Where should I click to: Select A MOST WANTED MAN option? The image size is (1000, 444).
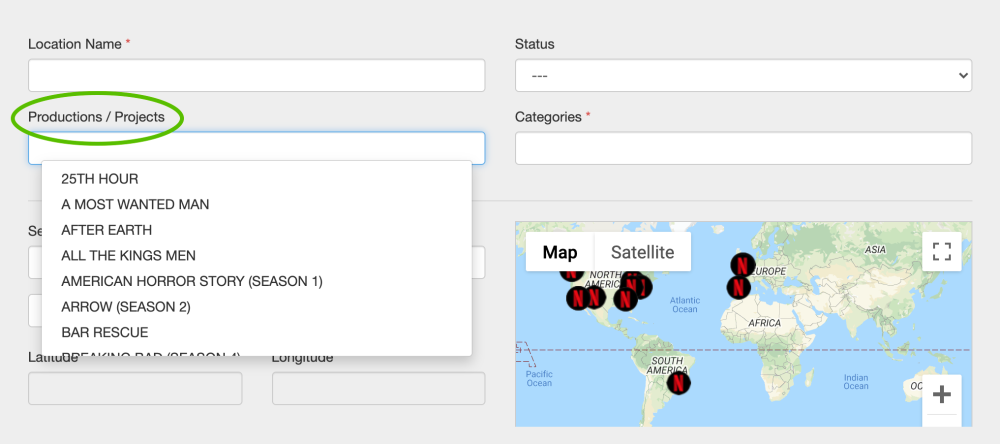(x=135, y=204)
